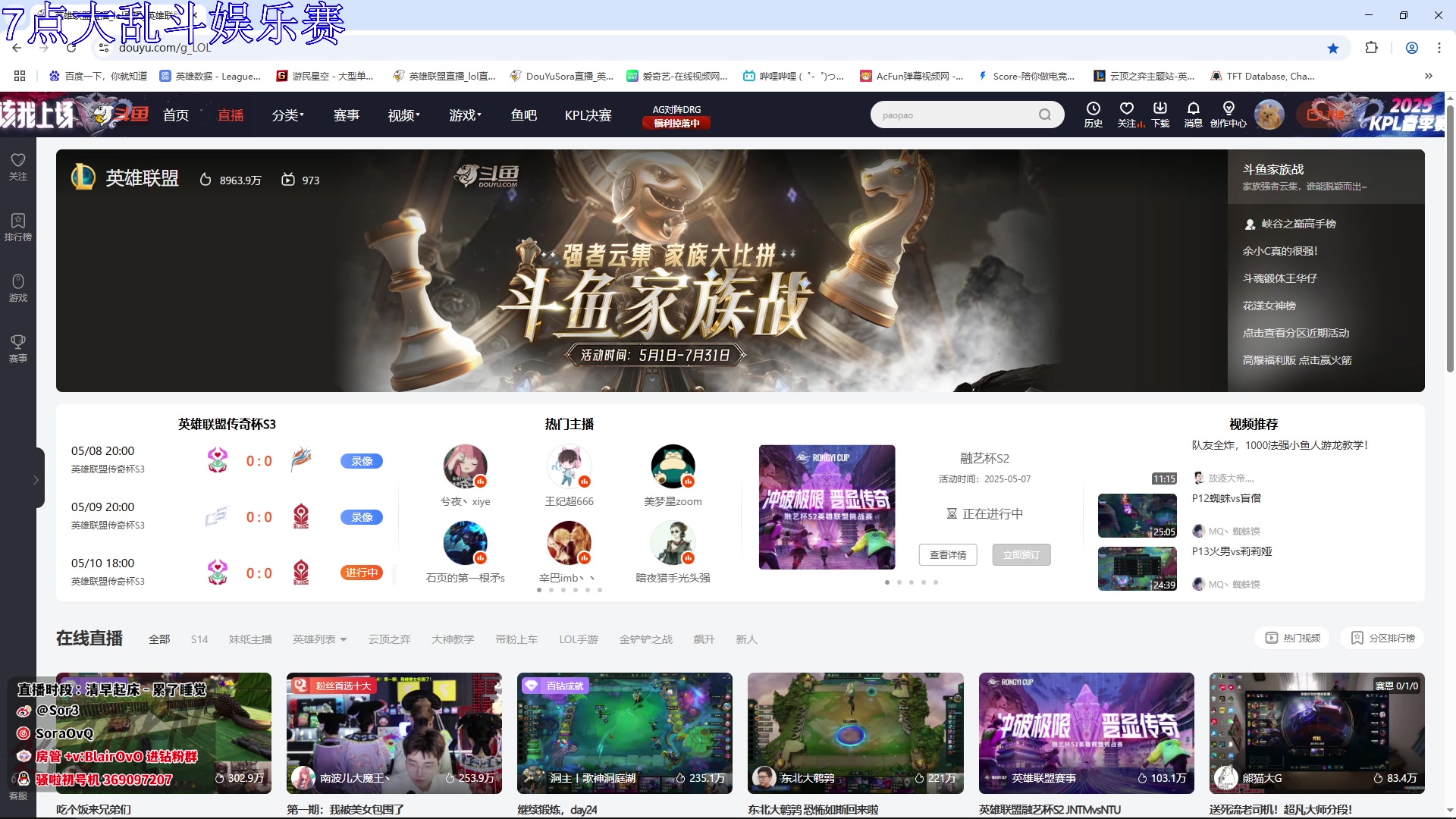Click the browser address bar URL
Image resolution: width=1456 pixels, height=819 pixels.
point(165,48)
